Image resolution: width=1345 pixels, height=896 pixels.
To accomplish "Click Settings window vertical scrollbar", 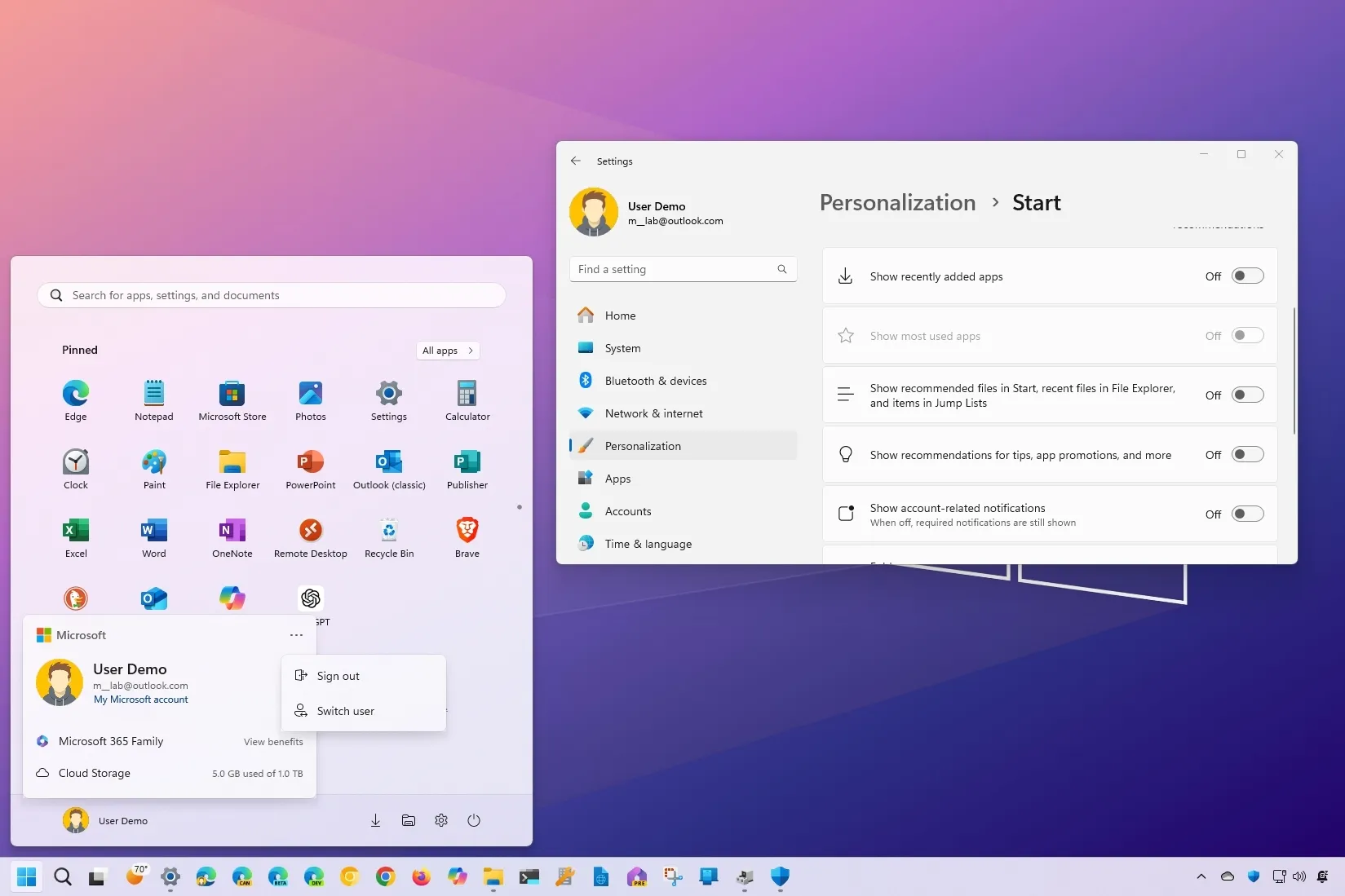I will [x=1294, y=371].
